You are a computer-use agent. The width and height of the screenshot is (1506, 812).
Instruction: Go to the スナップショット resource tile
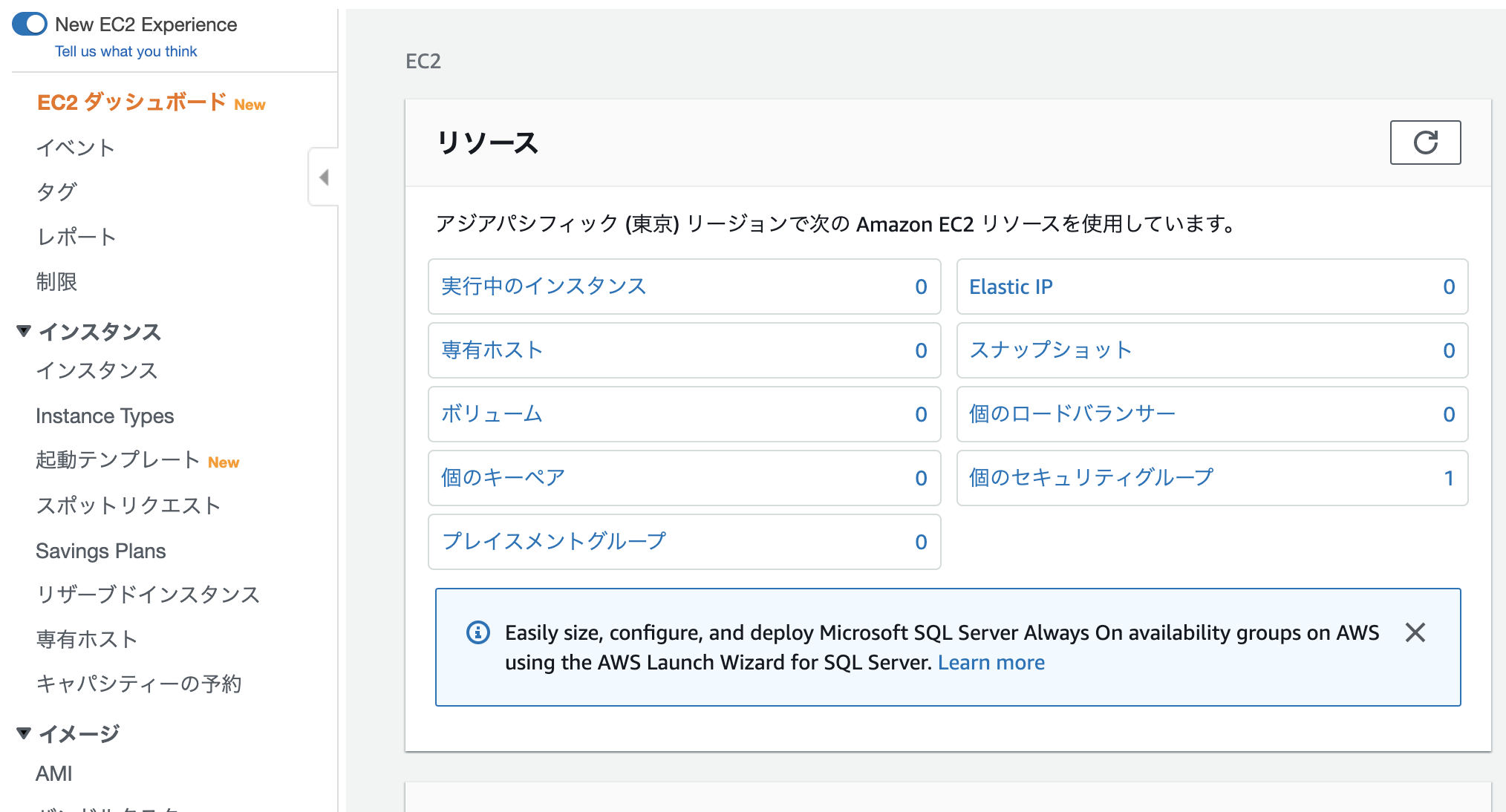(x=1050, y=350)
